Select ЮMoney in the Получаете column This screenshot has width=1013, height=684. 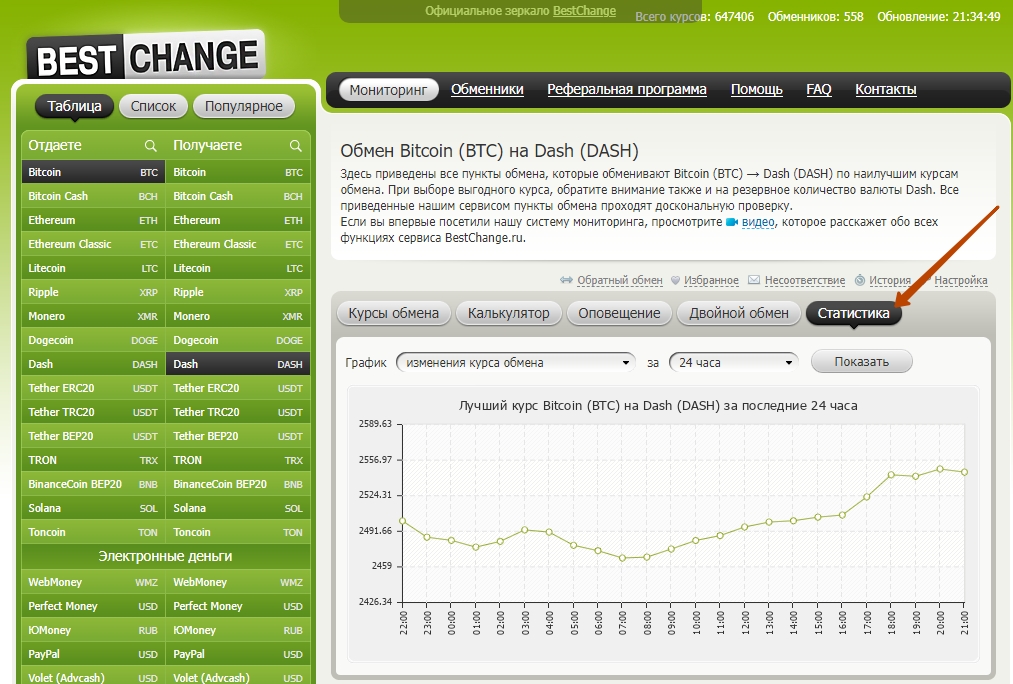click(x=238, y=630)
